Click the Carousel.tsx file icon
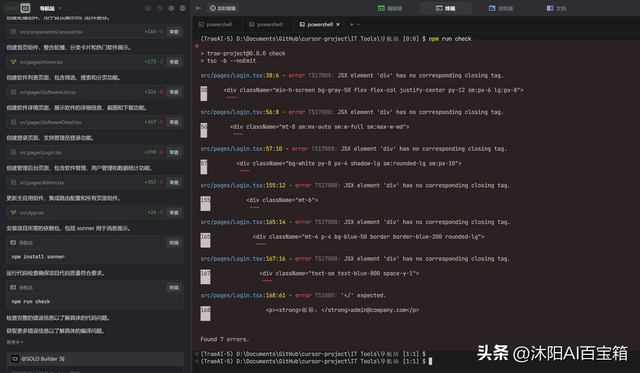The image size is (640, 373). coord(13,31)
